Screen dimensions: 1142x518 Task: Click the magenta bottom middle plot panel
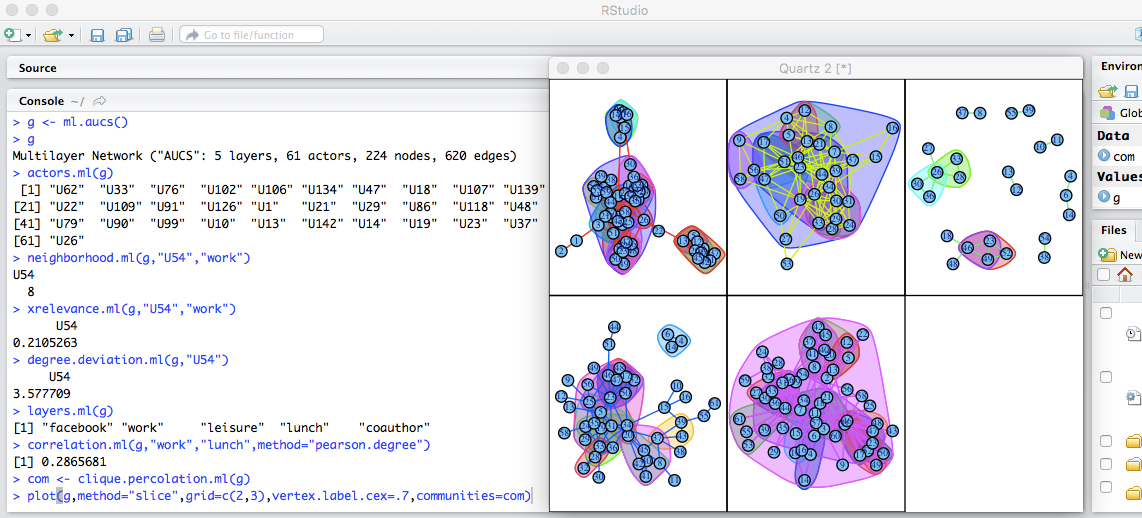pyautogui.click(x=816, y=403)
